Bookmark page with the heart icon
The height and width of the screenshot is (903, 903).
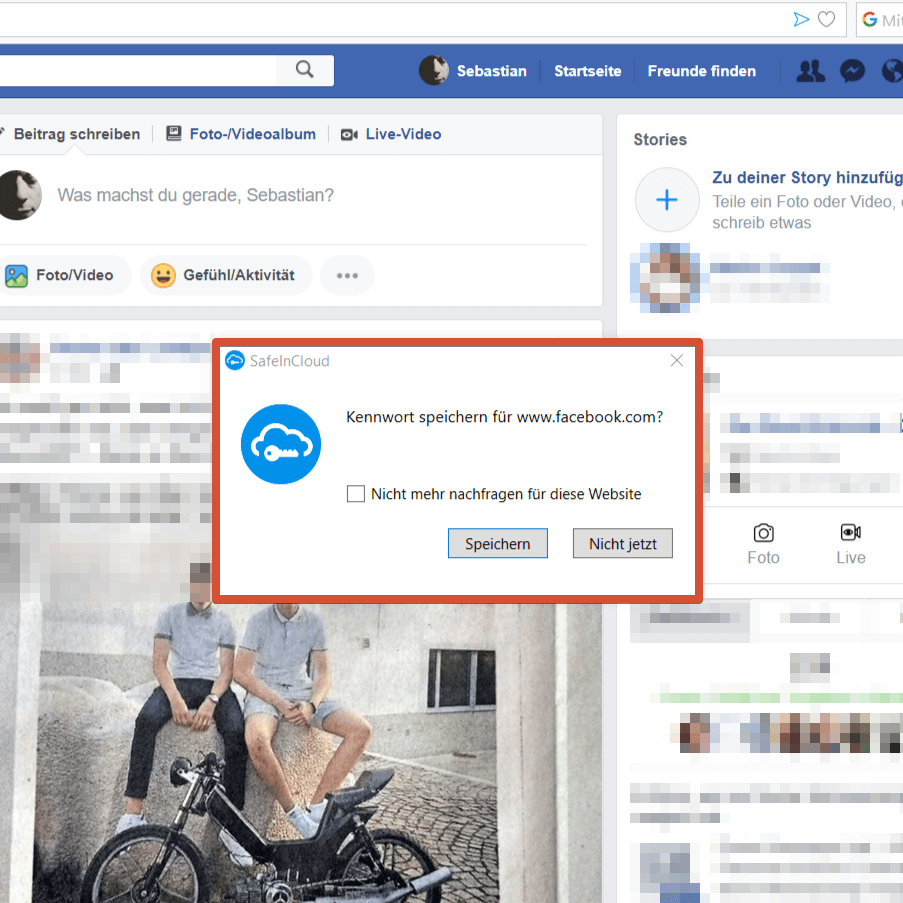point(826,19)
